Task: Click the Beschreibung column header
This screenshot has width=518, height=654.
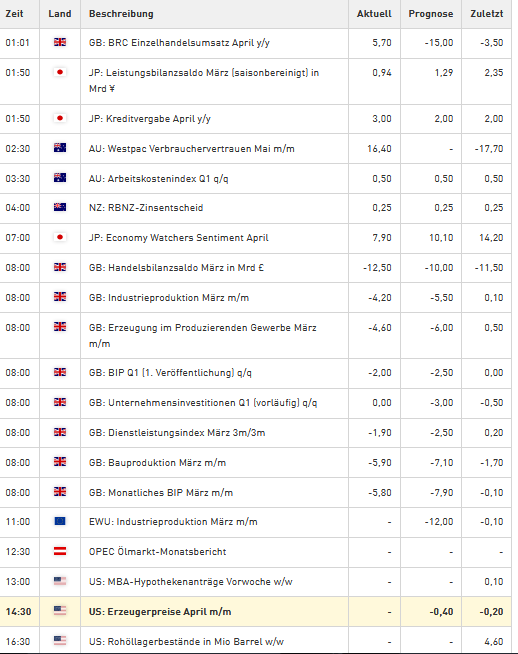Action: (x=121, y=14)
